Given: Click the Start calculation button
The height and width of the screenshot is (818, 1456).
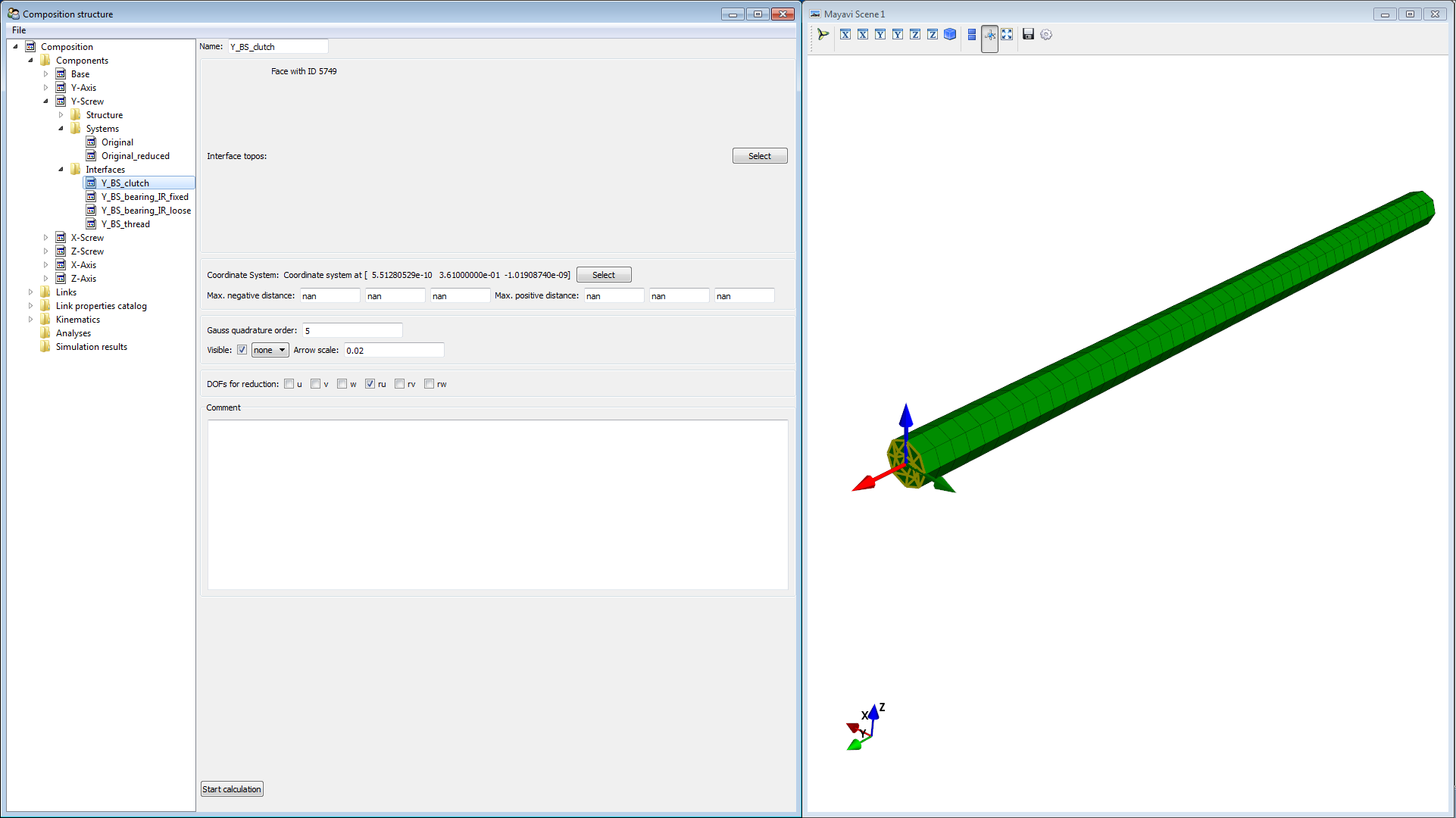Looking at the screenshot, I should 232,789.
